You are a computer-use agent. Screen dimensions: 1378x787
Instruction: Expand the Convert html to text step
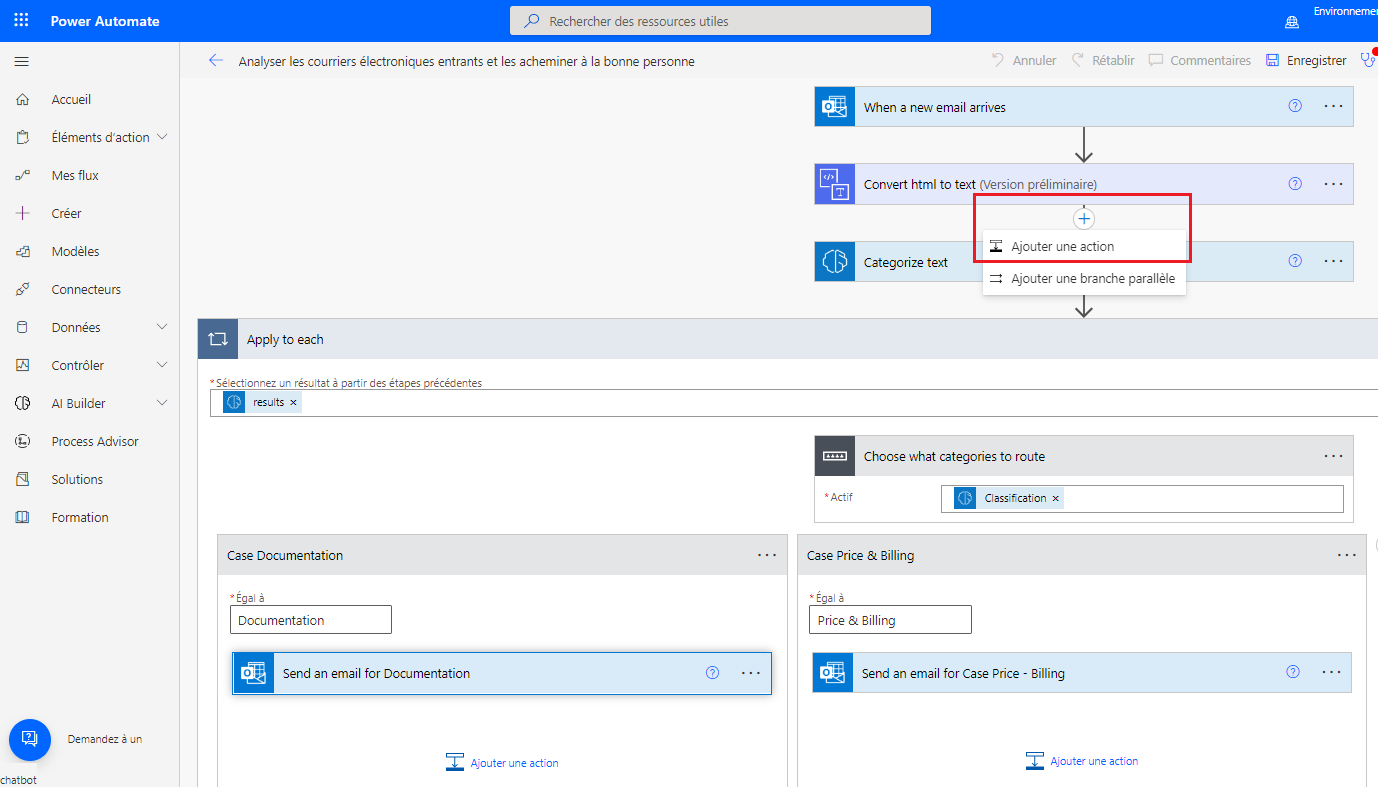(x=1084, y=184)
